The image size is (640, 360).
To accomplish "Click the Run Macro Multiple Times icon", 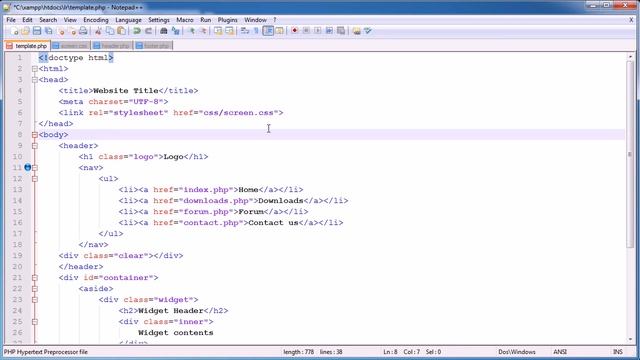I will pos(329,31).
